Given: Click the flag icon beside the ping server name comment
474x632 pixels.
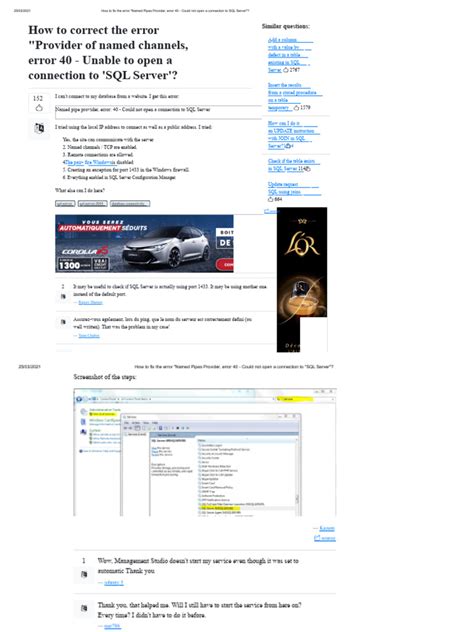Looking at the screenshot, I should [63, 322].
